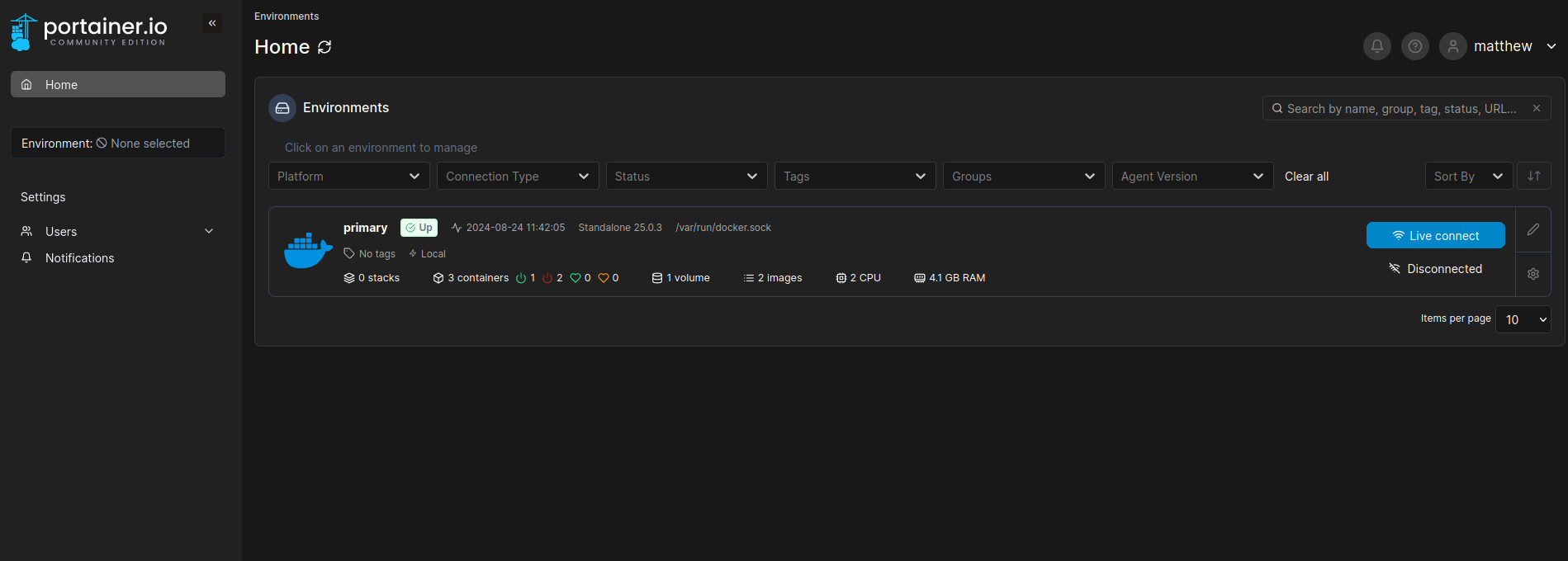Click the Environment: None selected box
1568x561 pixels.
[x=118, y=143]
